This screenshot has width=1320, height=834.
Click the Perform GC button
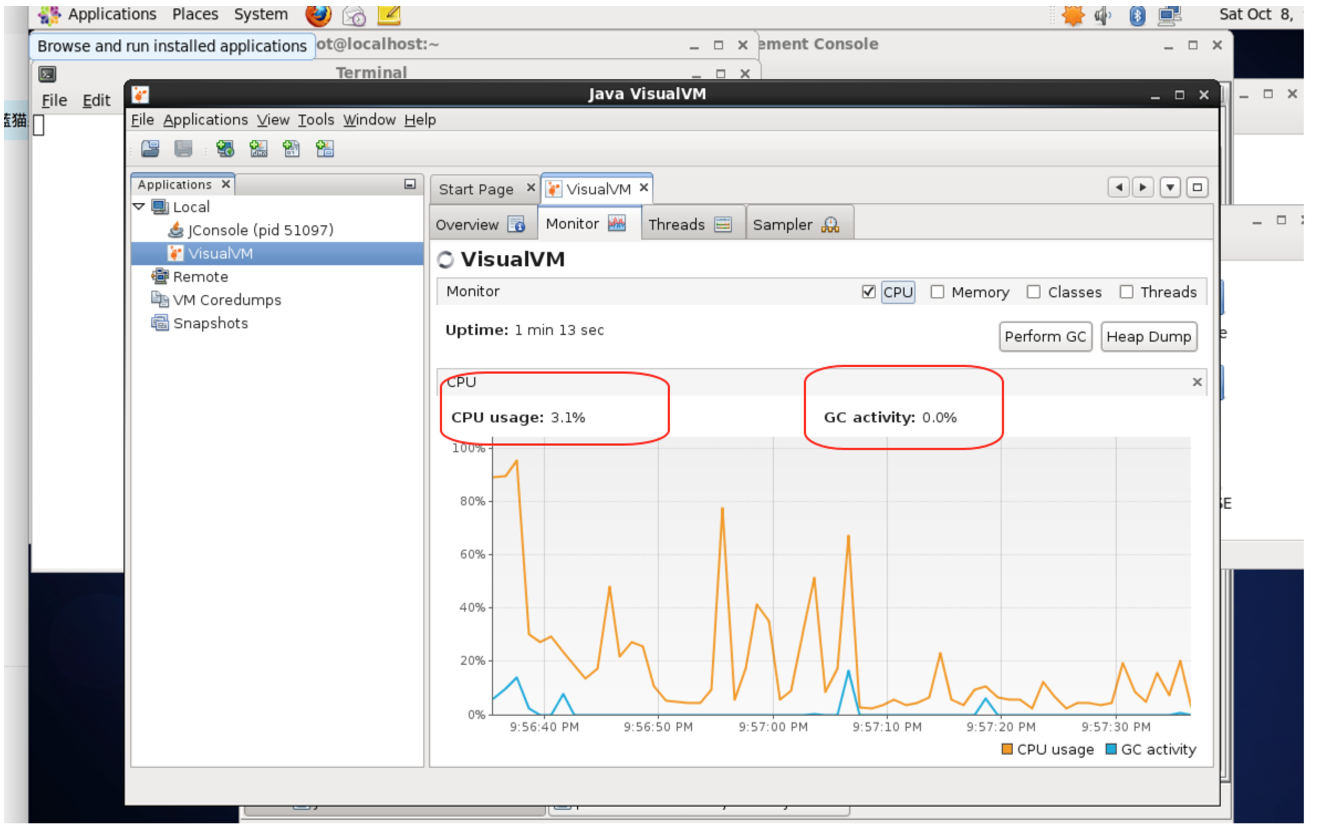[x=1045, y=337]
